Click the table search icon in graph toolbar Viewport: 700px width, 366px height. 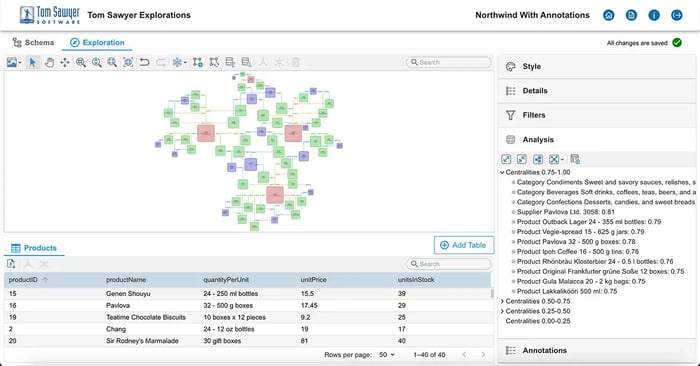[246, 62]
